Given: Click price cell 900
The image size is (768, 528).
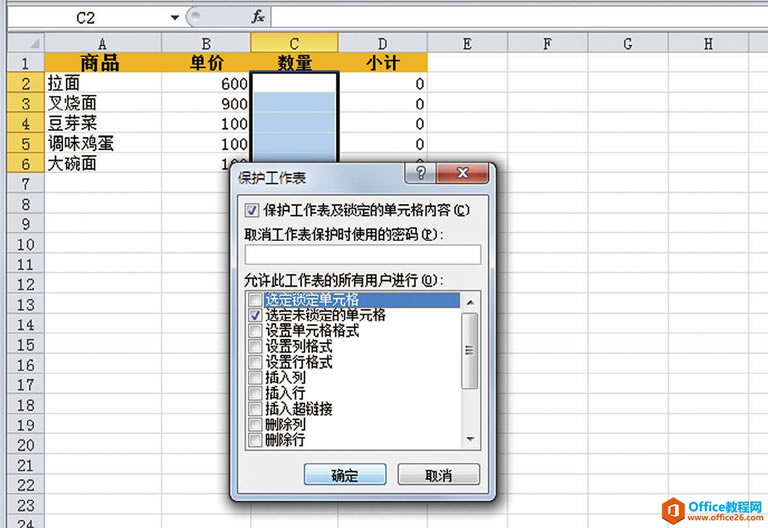Looking at the screenshot, I should (206, 103).
